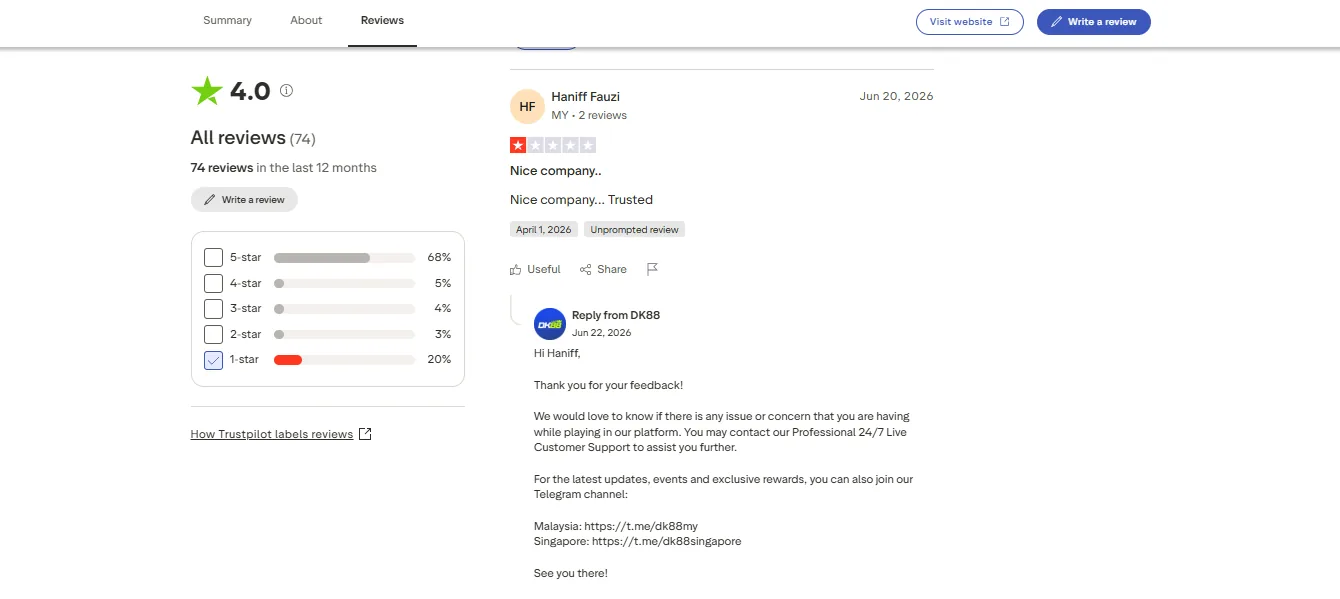
Task: Click the blue Write a review header button
Action: click(1094, 22)
